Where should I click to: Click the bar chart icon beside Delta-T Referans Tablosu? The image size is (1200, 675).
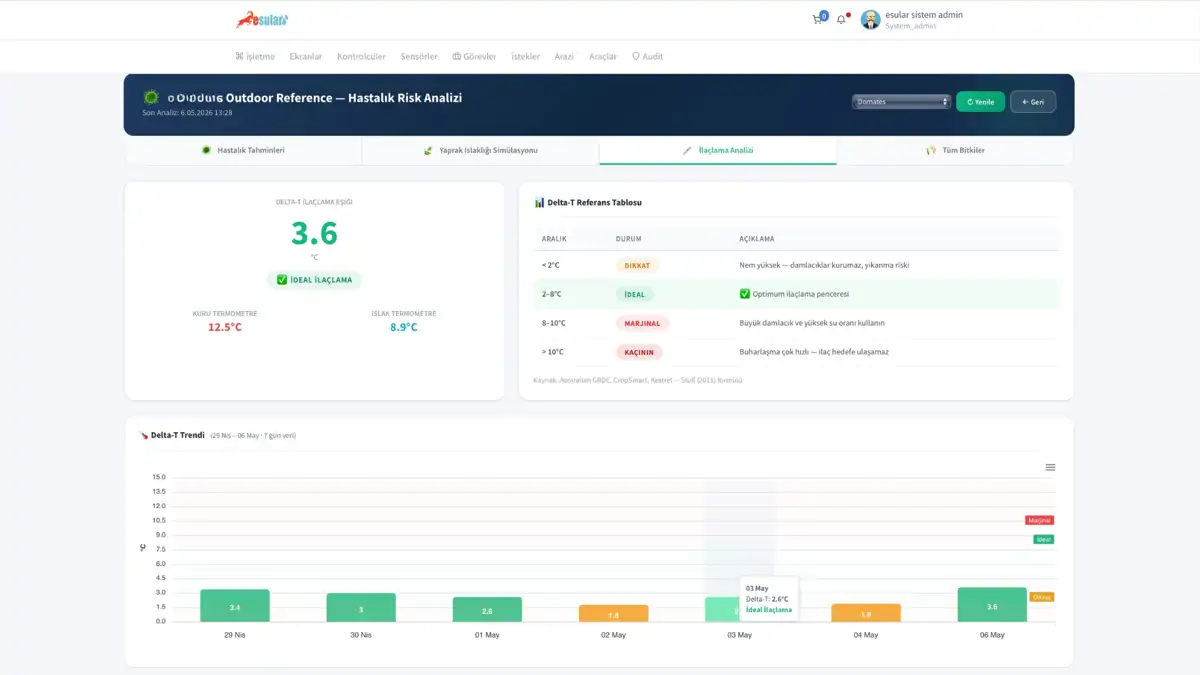click(x=539, y=202)
